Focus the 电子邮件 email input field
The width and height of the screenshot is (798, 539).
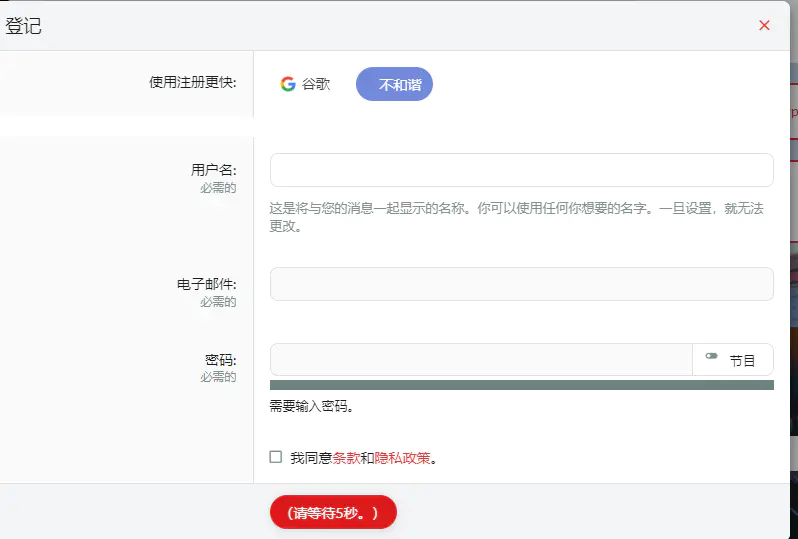tap(521, 284)
